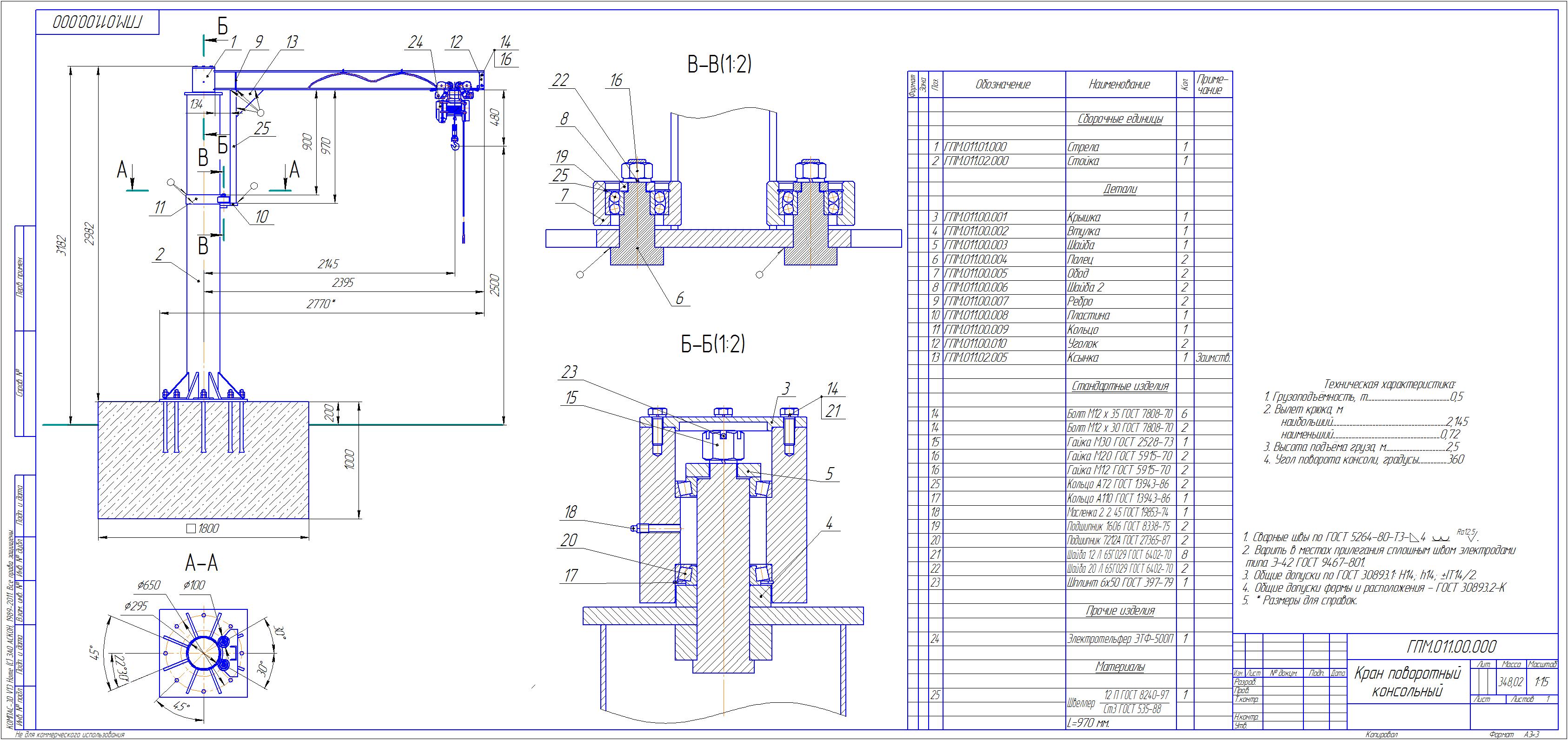The height and width of the screenshot is (740, 1568).
Task: Click the 'Швеллер' material entry in table
Action: click(1081, 703)
